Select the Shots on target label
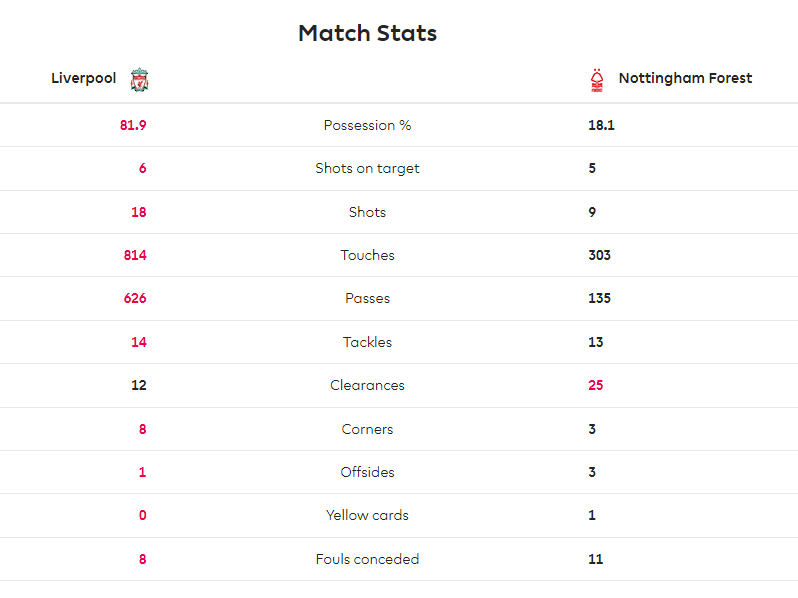Screen dimensions: 798x598 (x=367, y=168)
